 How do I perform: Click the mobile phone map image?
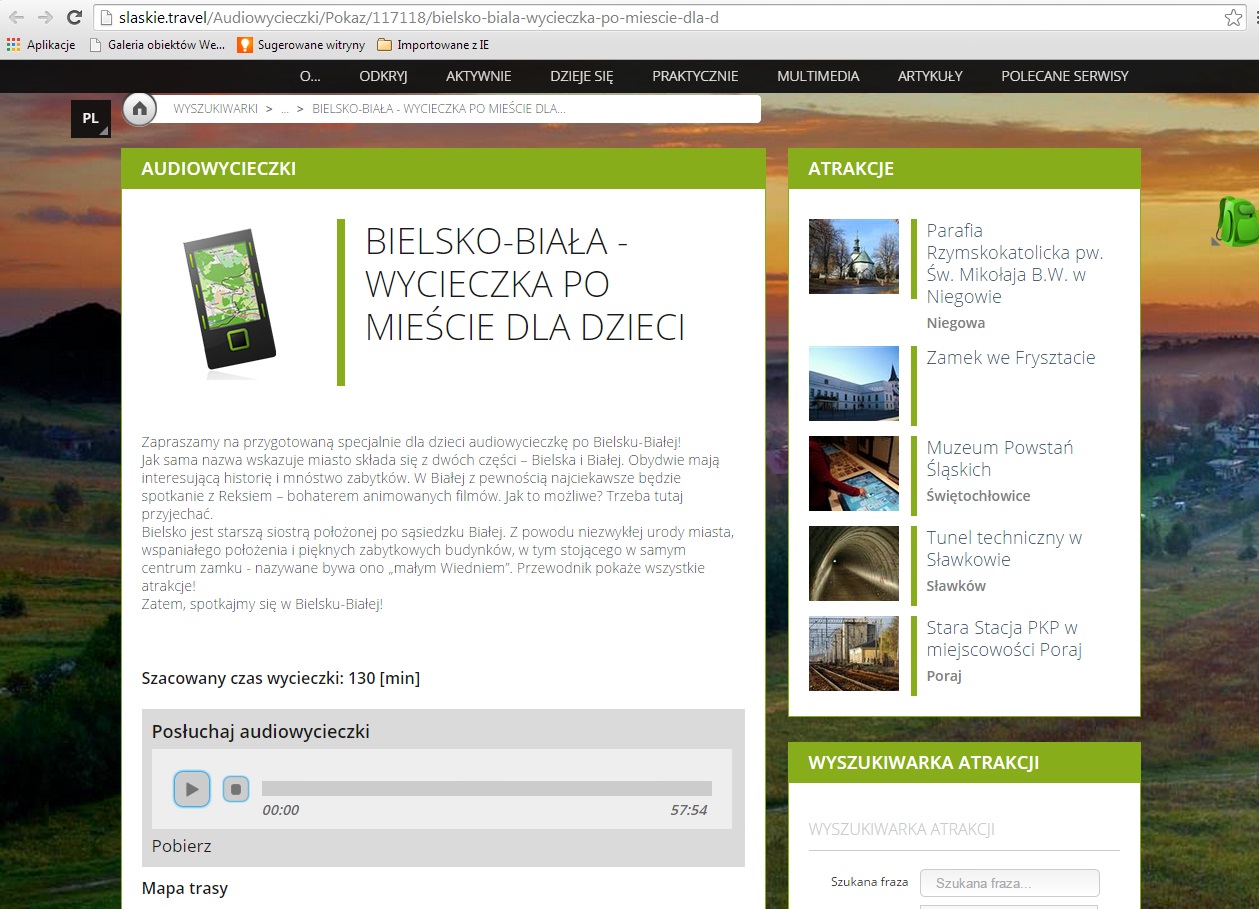(x=230, y=303)
